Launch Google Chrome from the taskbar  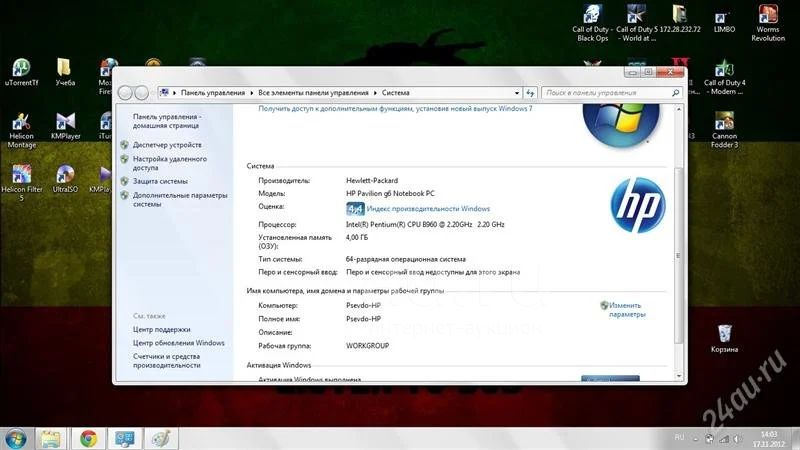[88, 438]
